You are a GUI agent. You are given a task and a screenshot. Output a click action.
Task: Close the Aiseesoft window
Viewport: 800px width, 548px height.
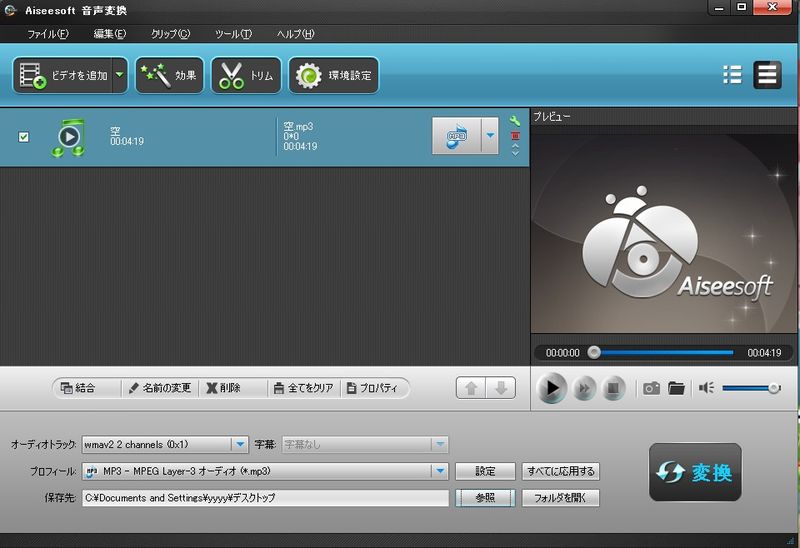coord(772,7)
